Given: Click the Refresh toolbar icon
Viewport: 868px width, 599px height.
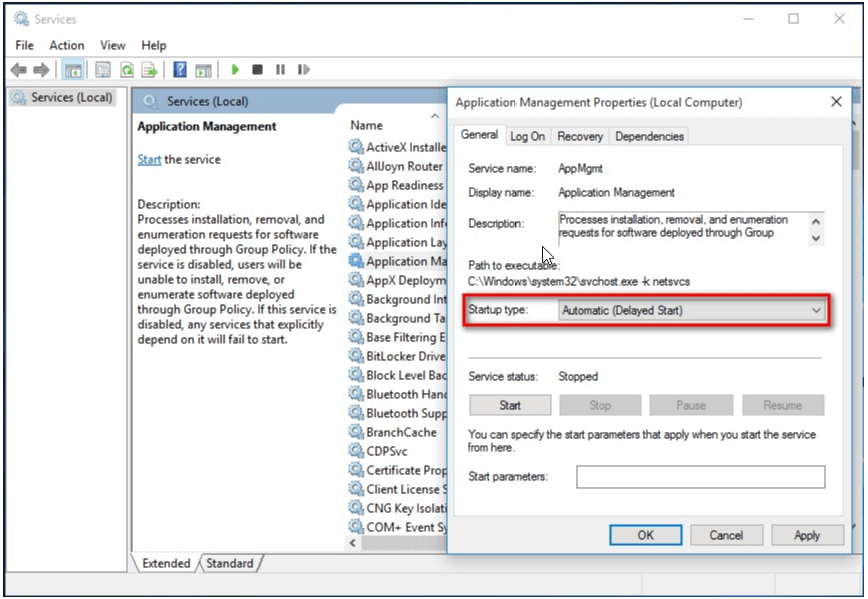Looking at the screenshot, I should pos(127,70).
